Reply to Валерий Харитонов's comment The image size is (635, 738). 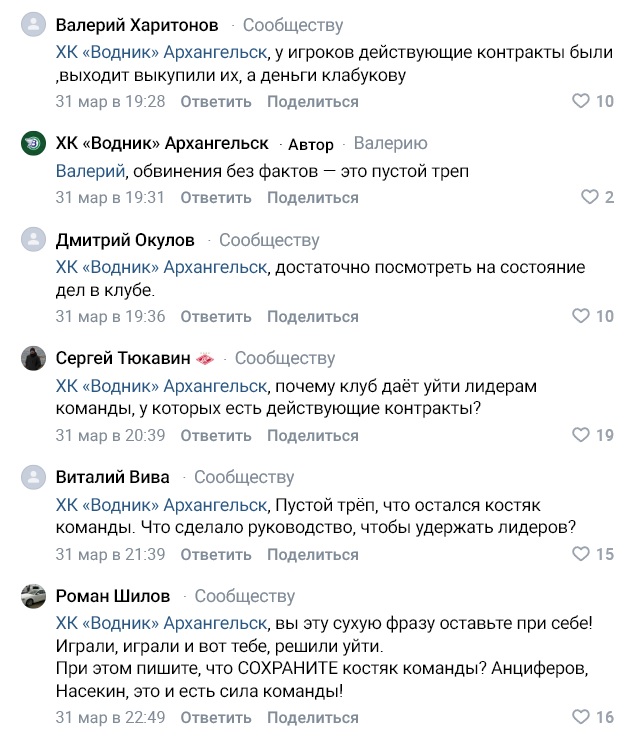coord(215,102)
